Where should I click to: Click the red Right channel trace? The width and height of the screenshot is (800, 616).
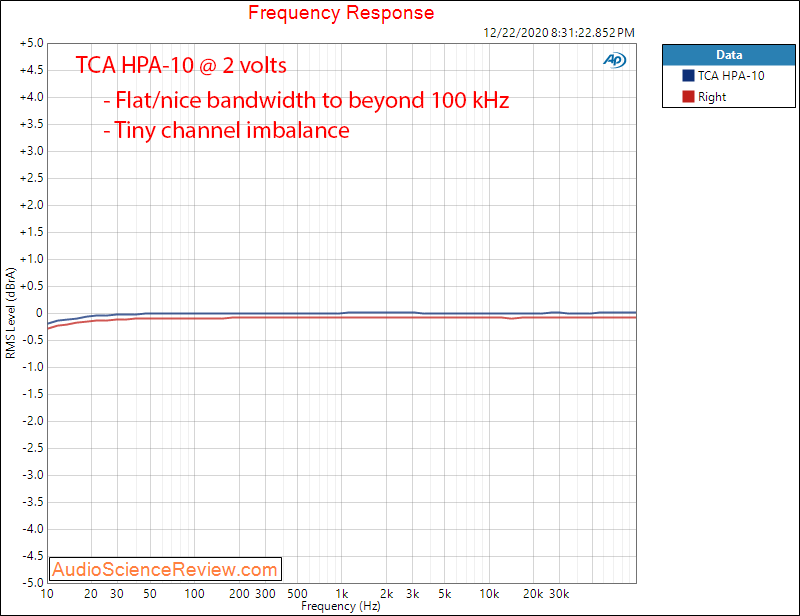click(x=342, y=317)
